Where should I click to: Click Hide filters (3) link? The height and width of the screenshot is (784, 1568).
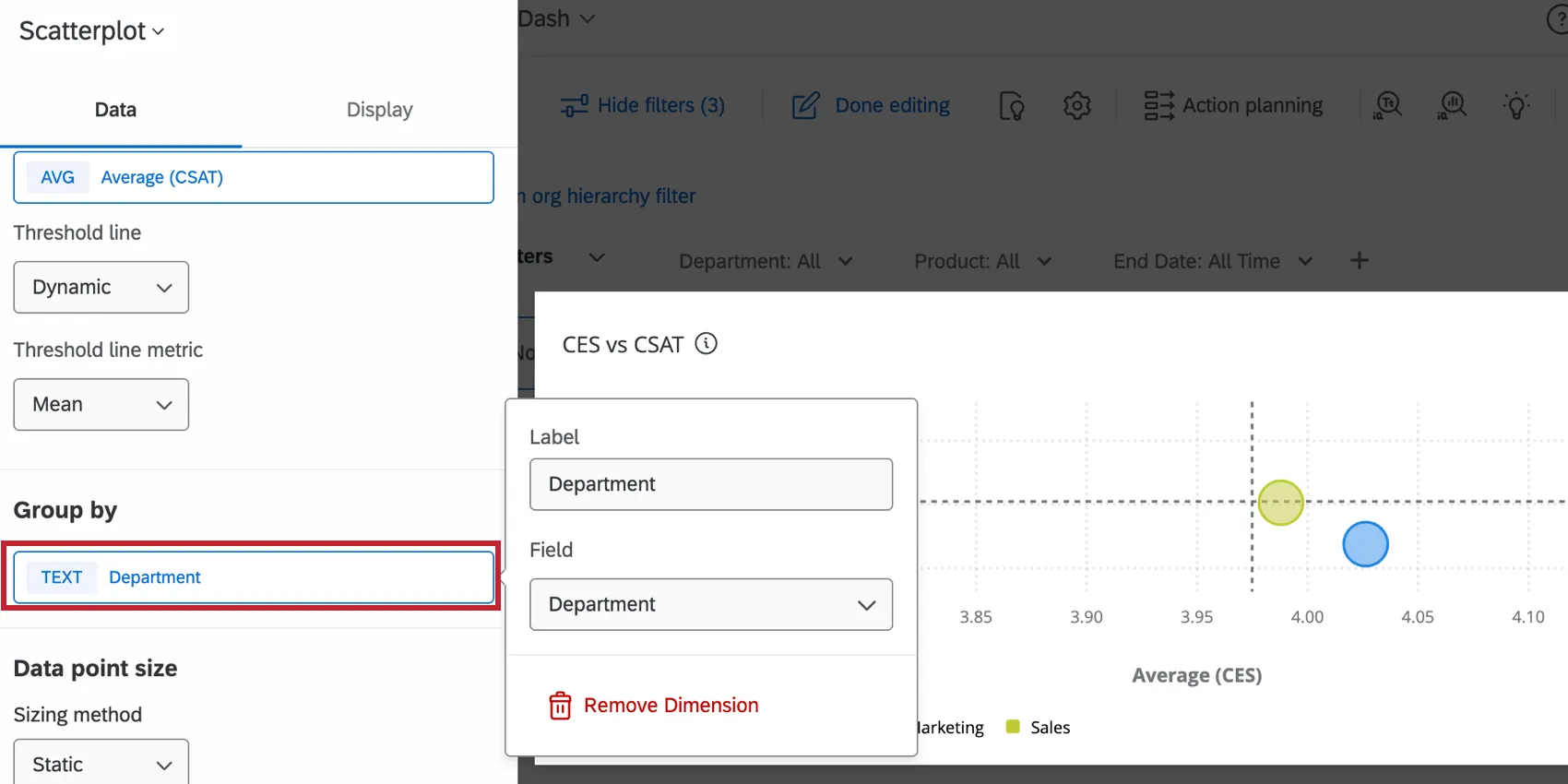coord(643,106)
